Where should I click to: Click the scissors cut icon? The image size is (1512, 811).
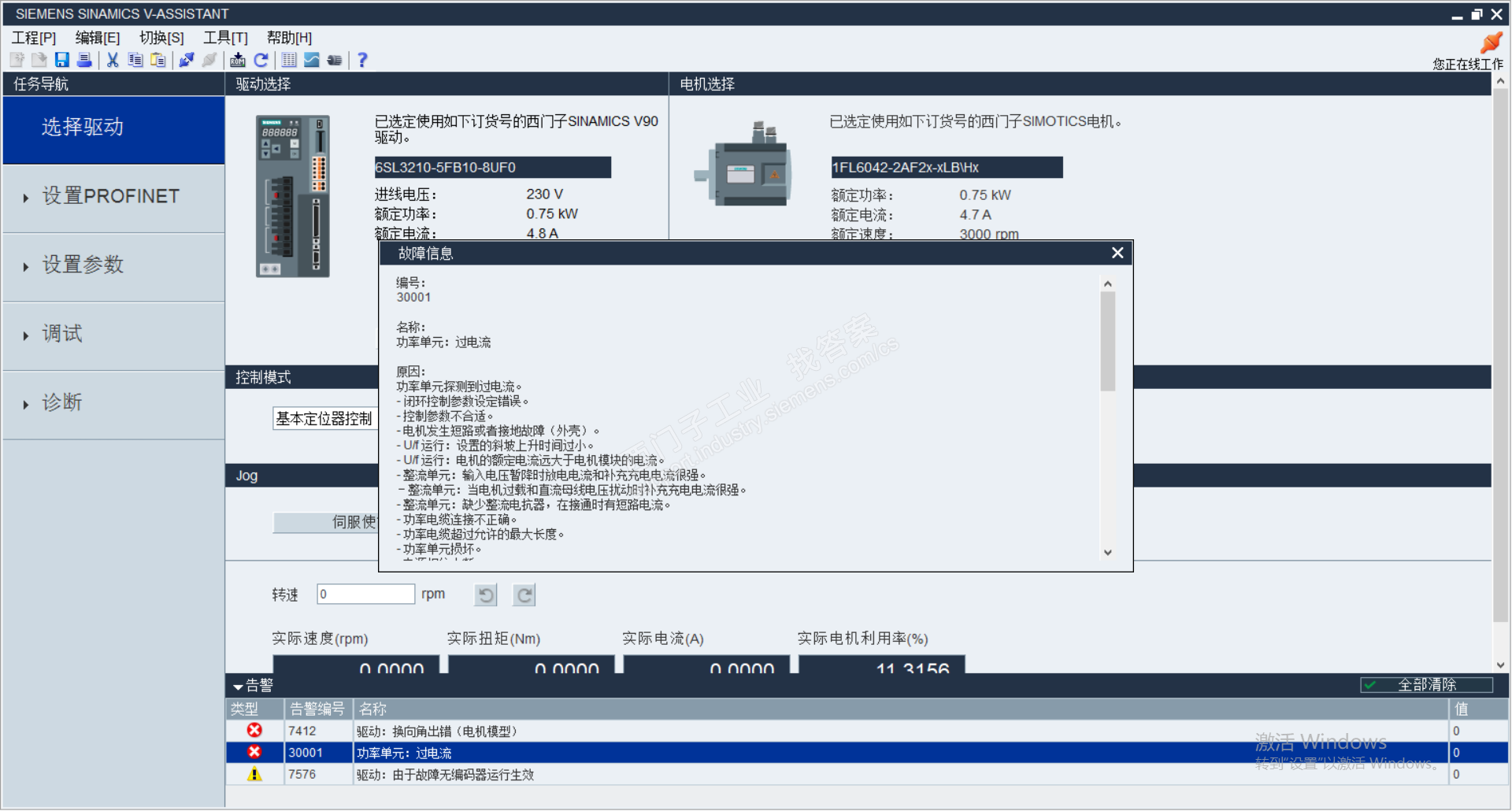tap(113, 60)
